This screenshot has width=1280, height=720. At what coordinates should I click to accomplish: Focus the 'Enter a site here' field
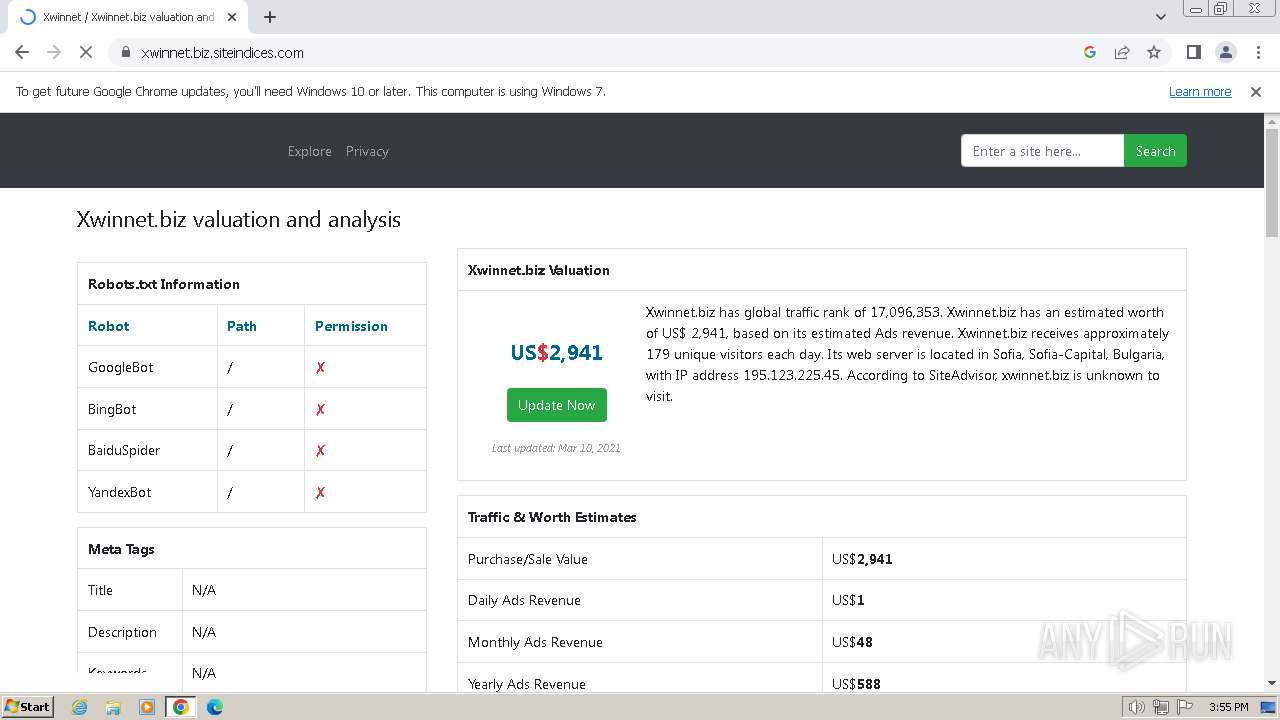tap(1042, 151)
